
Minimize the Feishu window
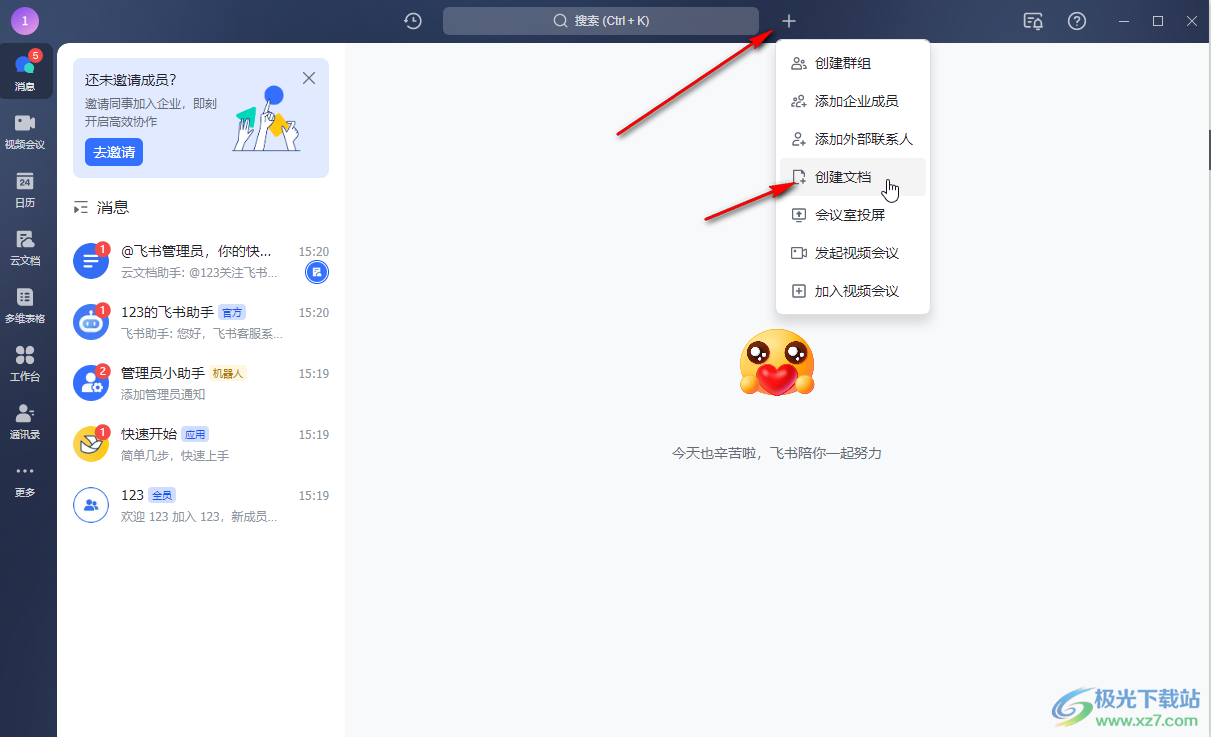click(1124, 21)
